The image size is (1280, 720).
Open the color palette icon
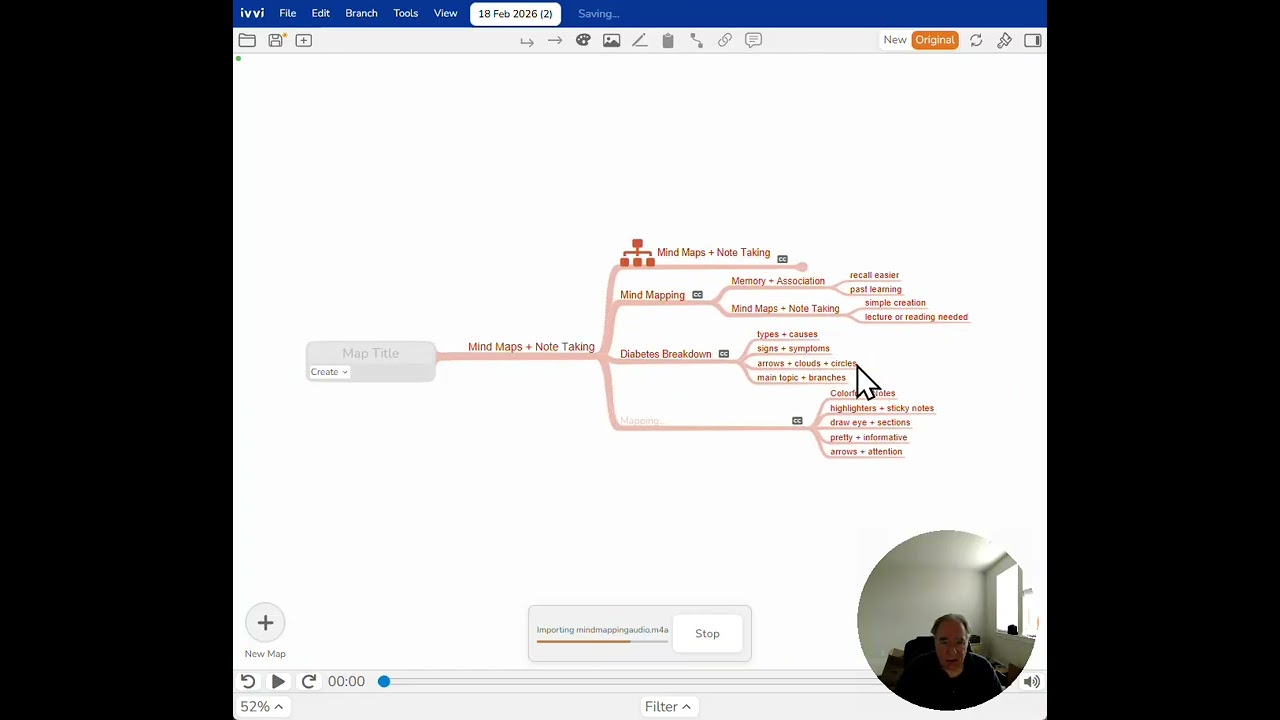point(583,40)
